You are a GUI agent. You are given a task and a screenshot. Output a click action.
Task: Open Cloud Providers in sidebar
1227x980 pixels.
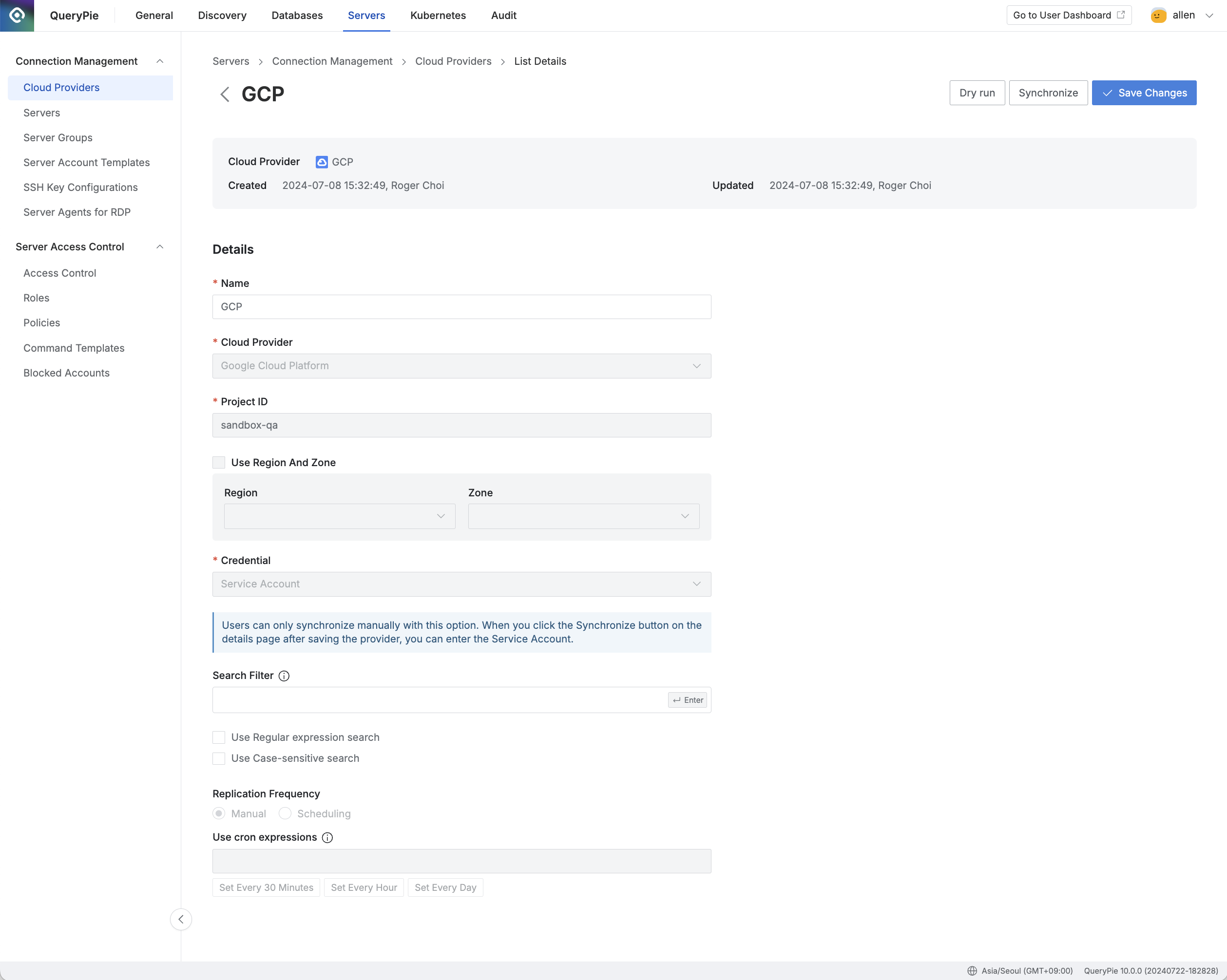click(x=91, y=88)
